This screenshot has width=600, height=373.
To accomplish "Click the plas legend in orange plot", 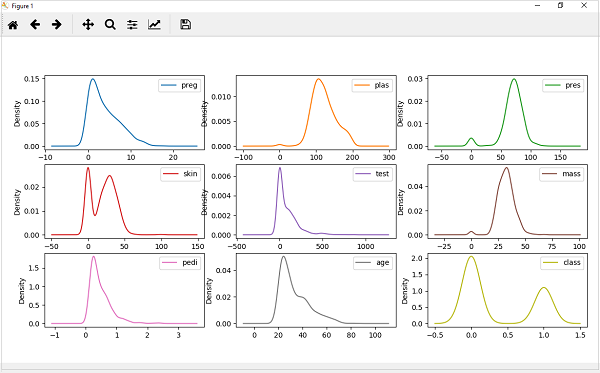I will (x=372, y=85).
